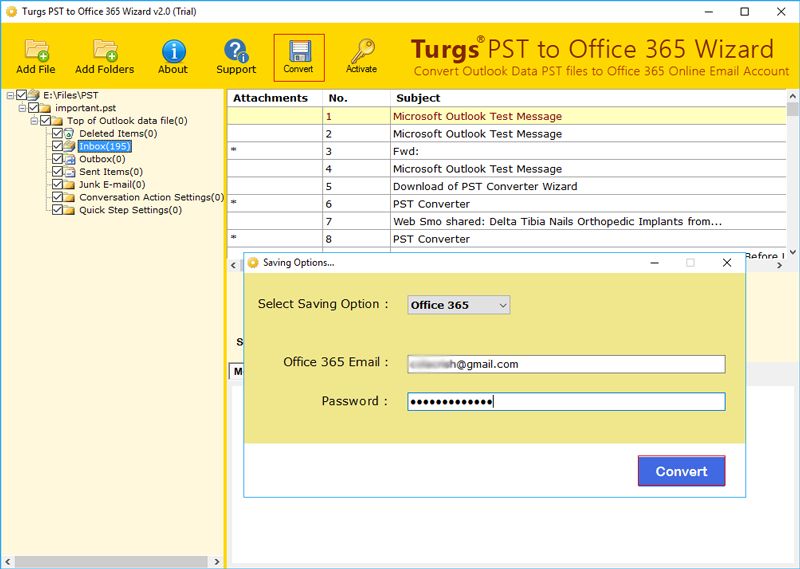Click the Sent Items folder icon
This screenshot has height=569, width=800.
tap(69, 172)
